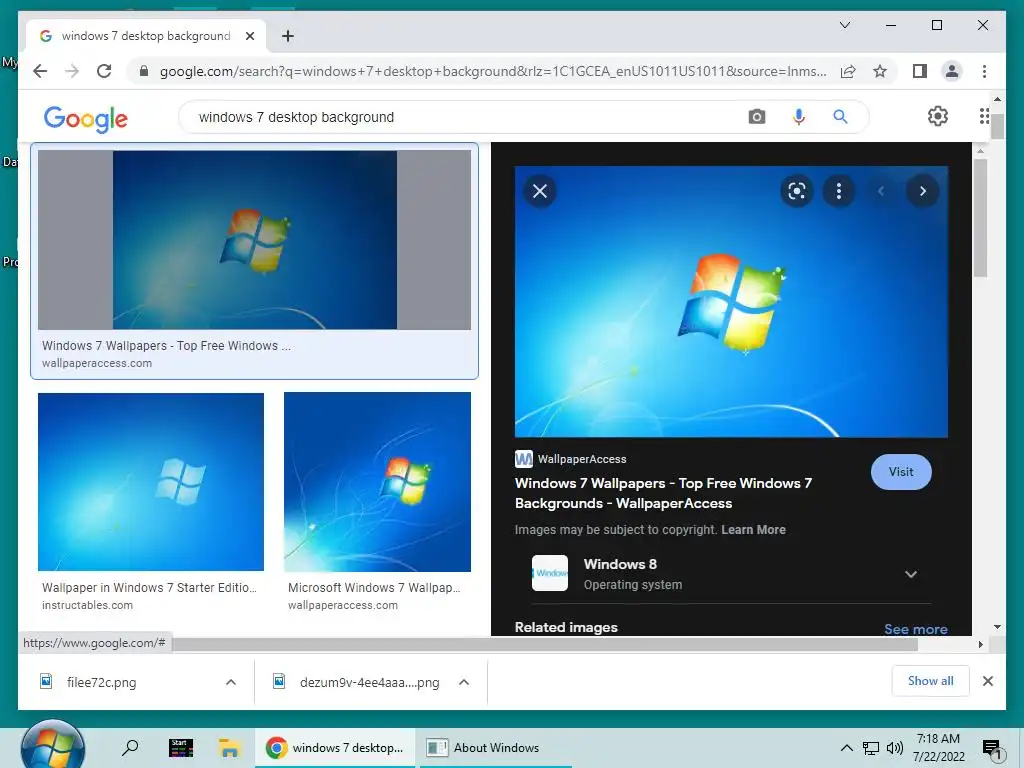Open the Start tiles taskbar icon
The width and height of the screenshot is (1024, 768).
pos(180,747)
